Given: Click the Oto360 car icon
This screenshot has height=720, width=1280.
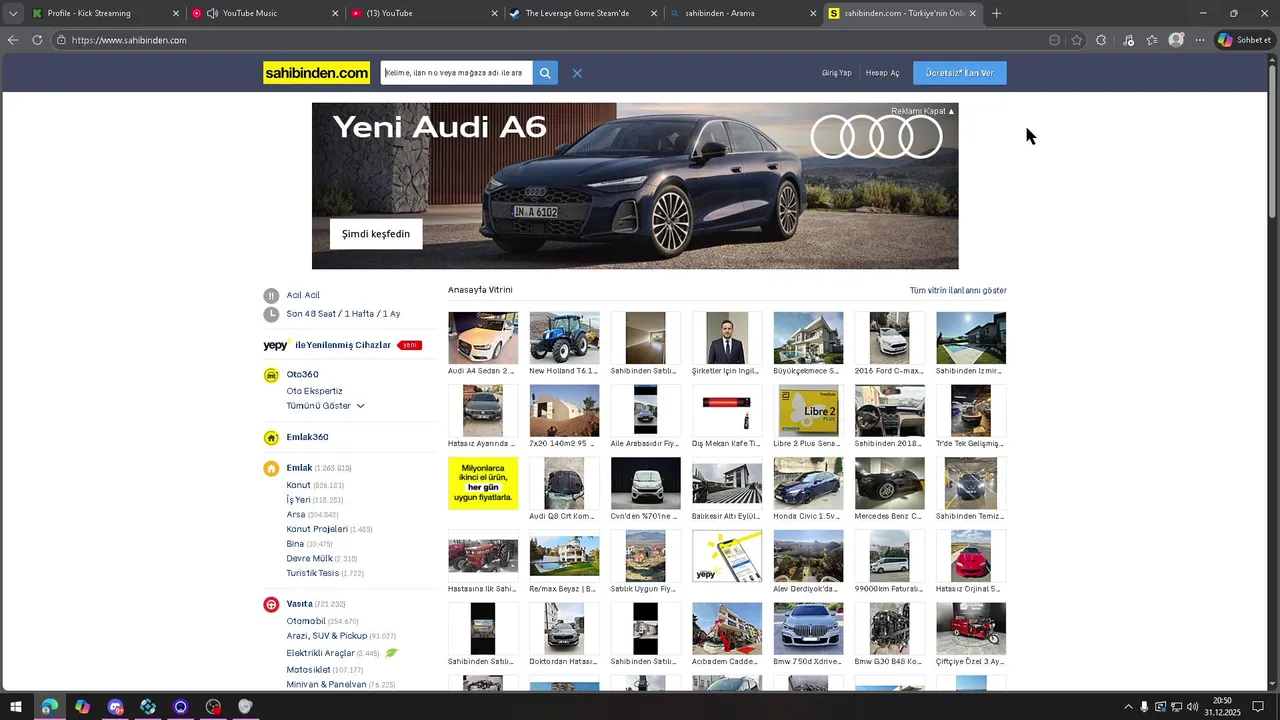Looking at the screenshot, I should 271,375.
